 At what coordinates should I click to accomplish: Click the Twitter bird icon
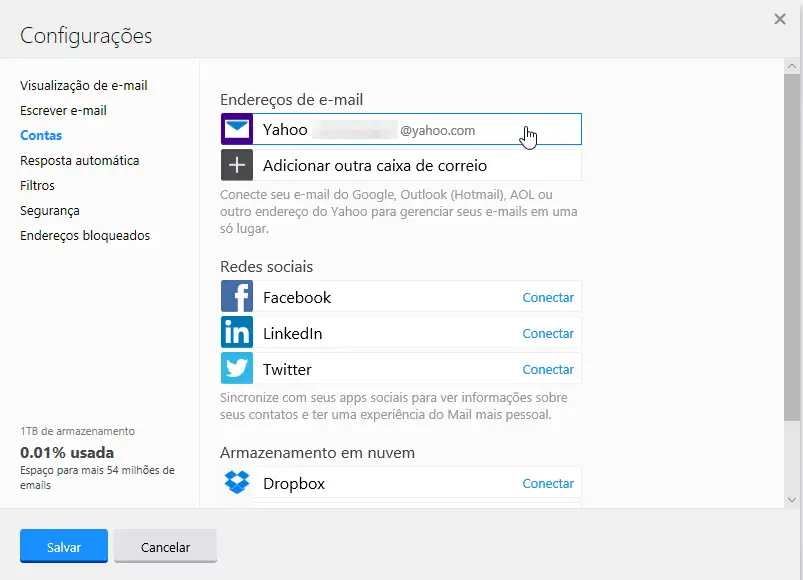click(x=237, y=369)
